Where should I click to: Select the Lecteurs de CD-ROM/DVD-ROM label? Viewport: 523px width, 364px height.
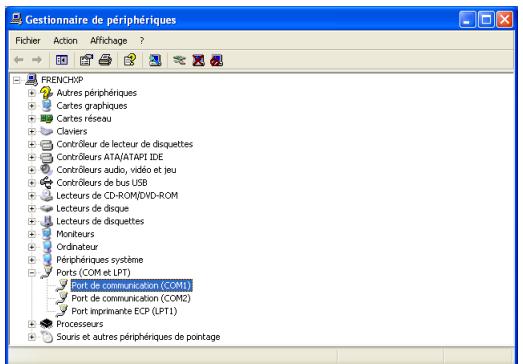click(x=117, y=196)
